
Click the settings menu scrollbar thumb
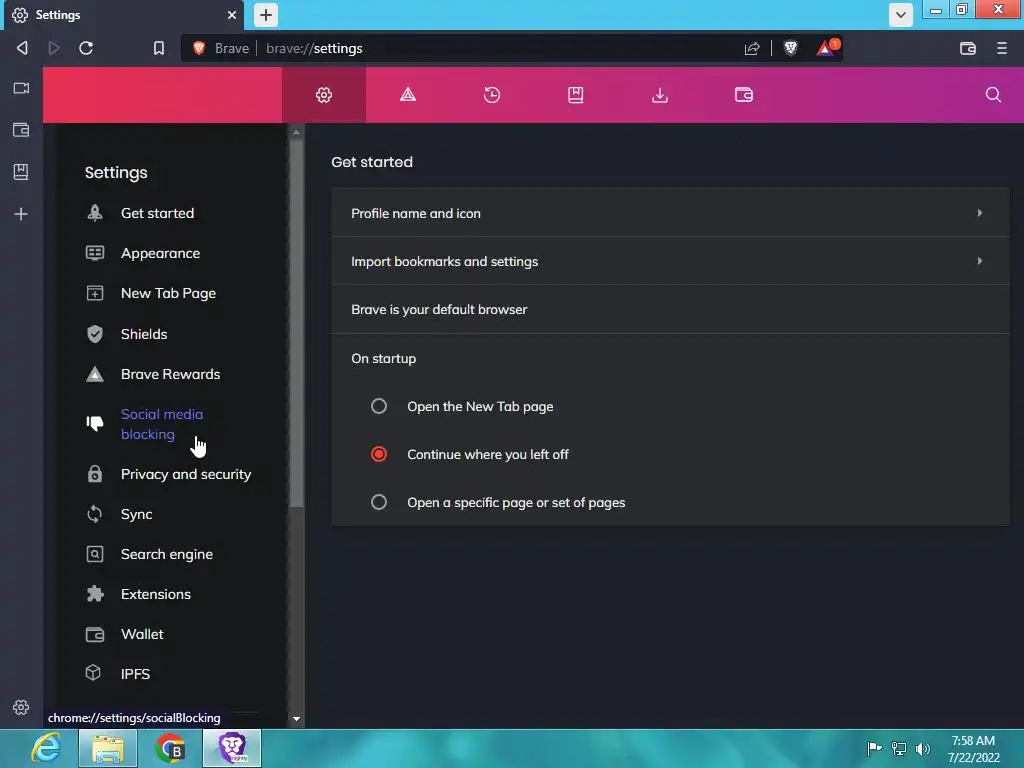[x=296, y=323]
